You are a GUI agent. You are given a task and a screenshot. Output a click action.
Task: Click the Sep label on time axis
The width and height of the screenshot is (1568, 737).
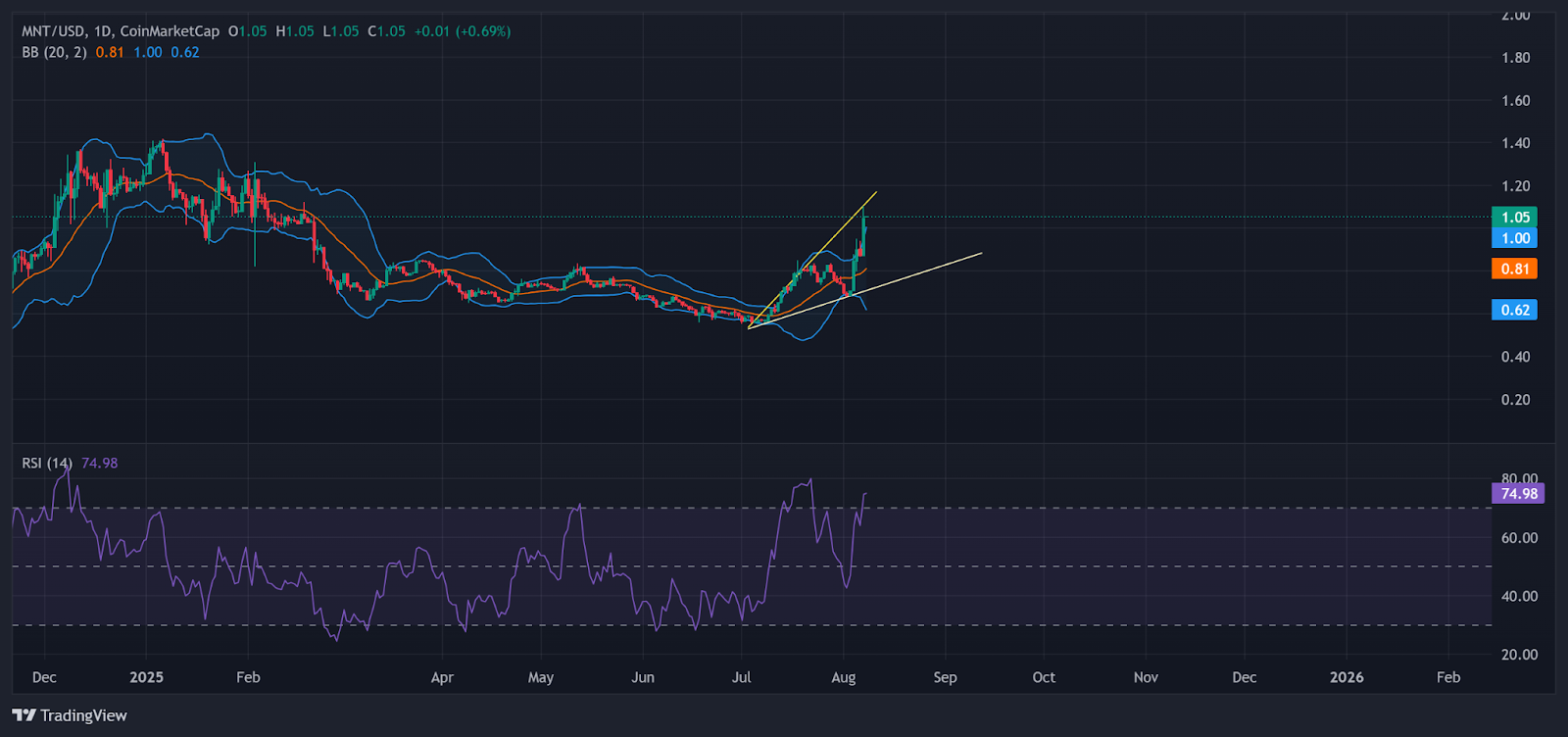click(945, 677)
